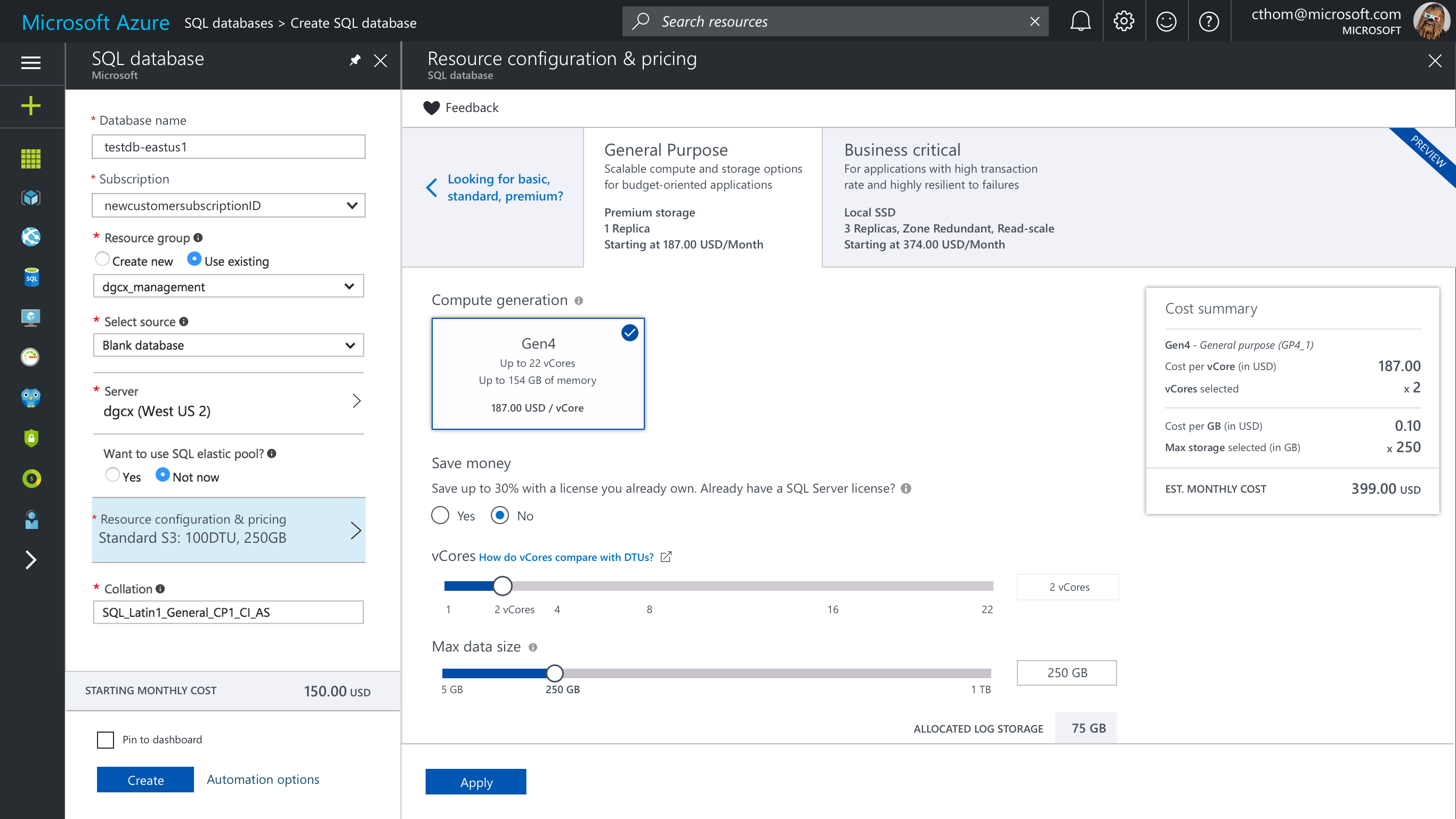1456x819 pixels.
Task: Click the Max data size info icon
Action: click(533, 647)
